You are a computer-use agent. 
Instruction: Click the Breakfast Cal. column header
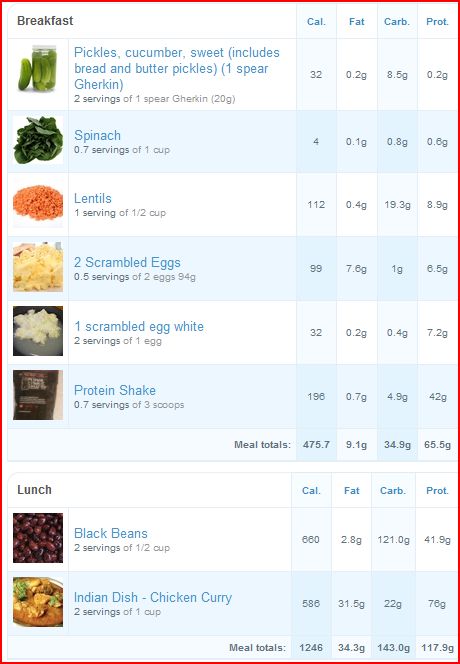coord(316,22)
